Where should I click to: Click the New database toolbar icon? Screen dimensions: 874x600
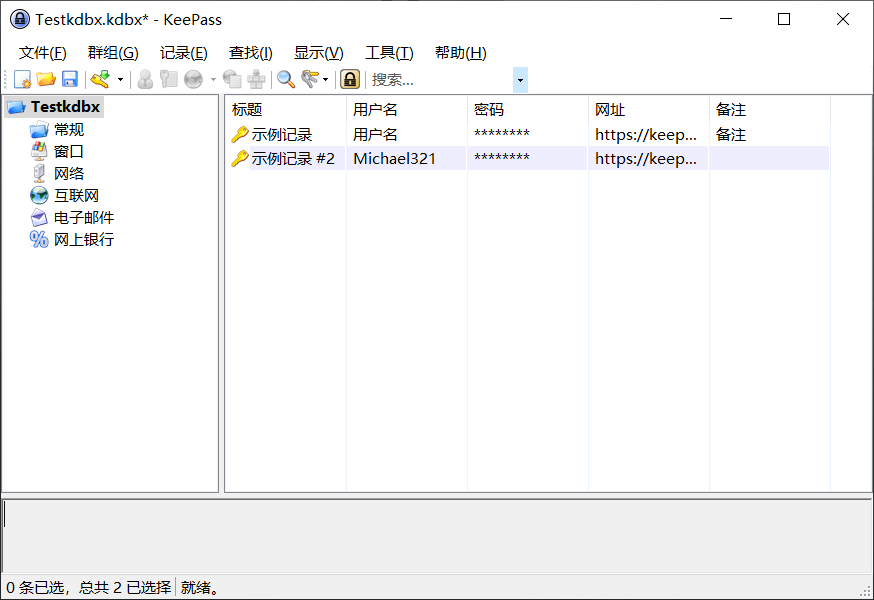(x=22, y=79)
